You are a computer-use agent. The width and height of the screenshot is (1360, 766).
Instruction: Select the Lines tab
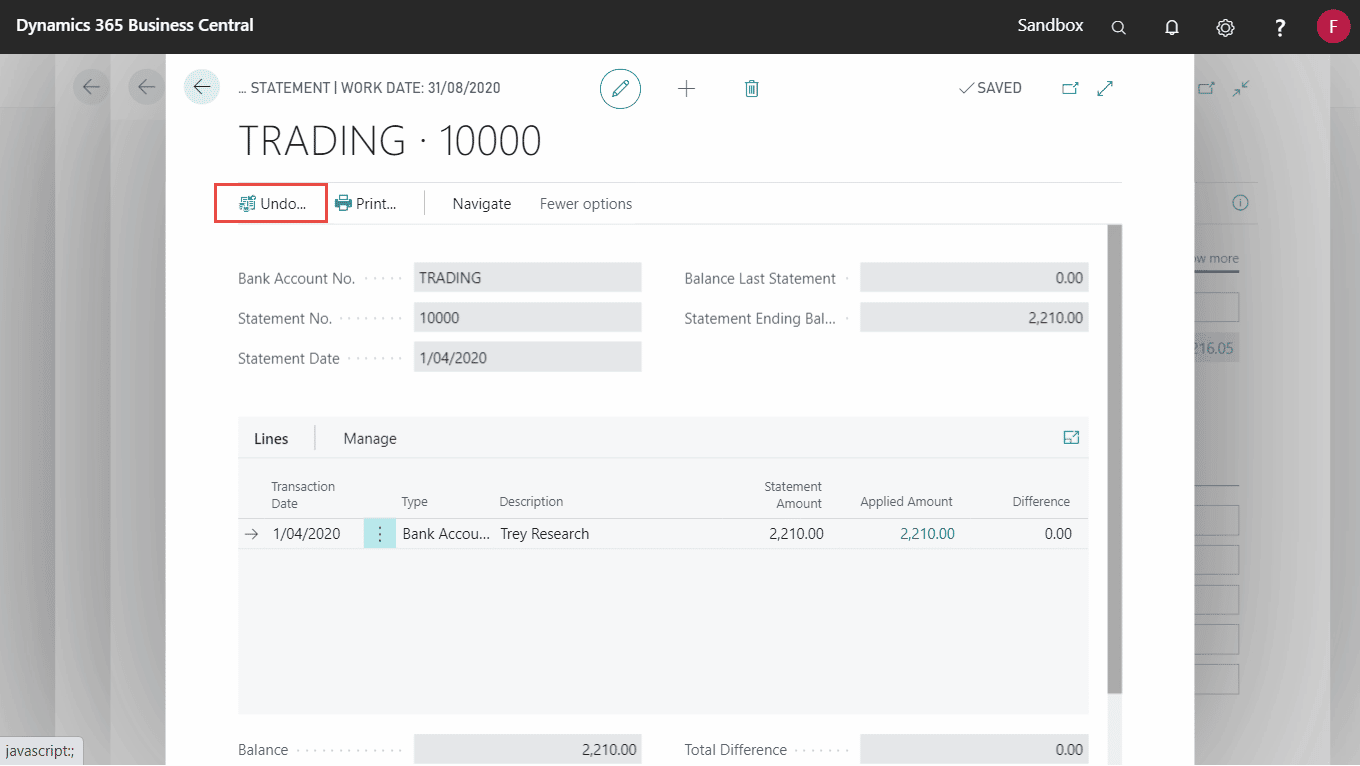[x=271, y=438]
